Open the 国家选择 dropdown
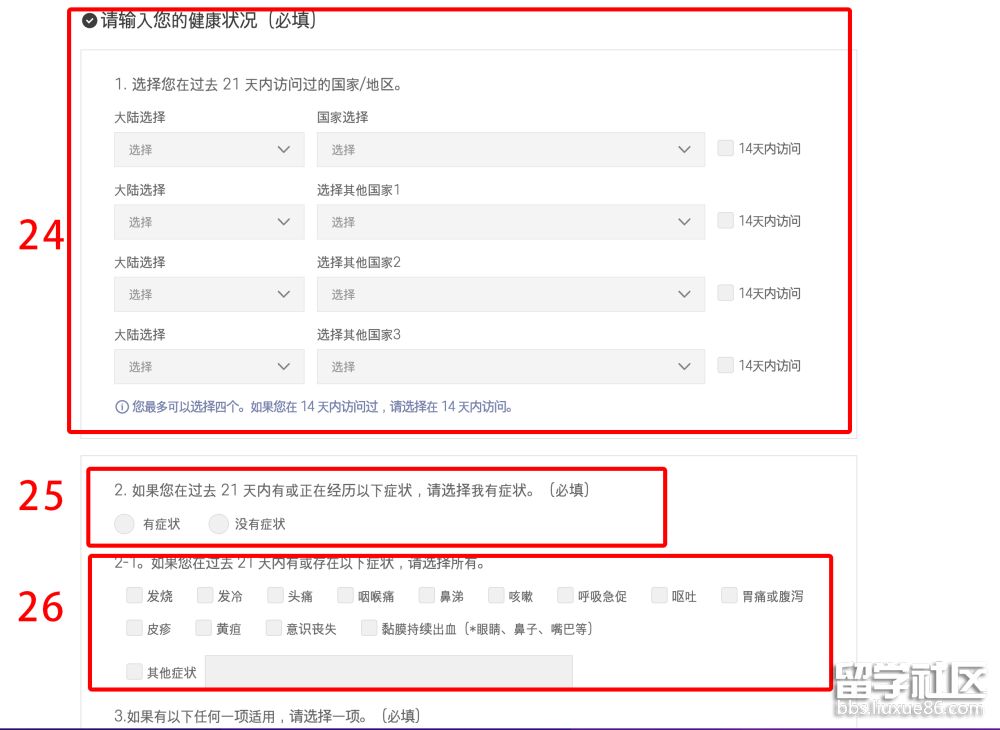This screenshot has width=1000, height=730. (x=510, y=149)
